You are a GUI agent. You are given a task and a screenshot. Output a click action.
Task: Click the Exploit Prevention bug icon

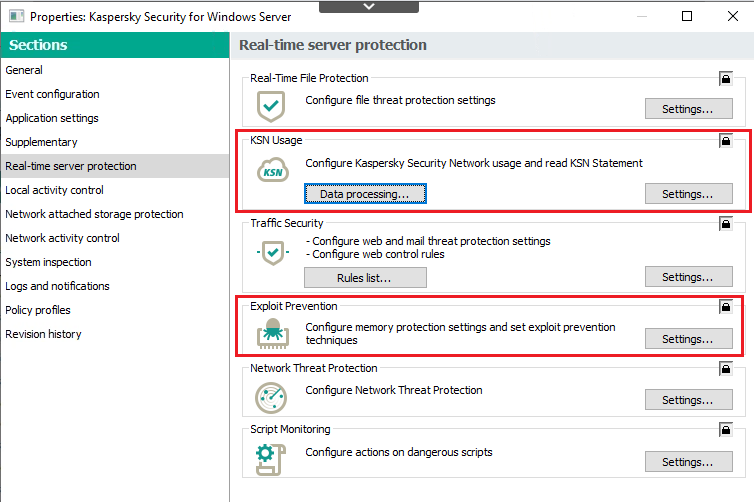click(x=273, y=333)
